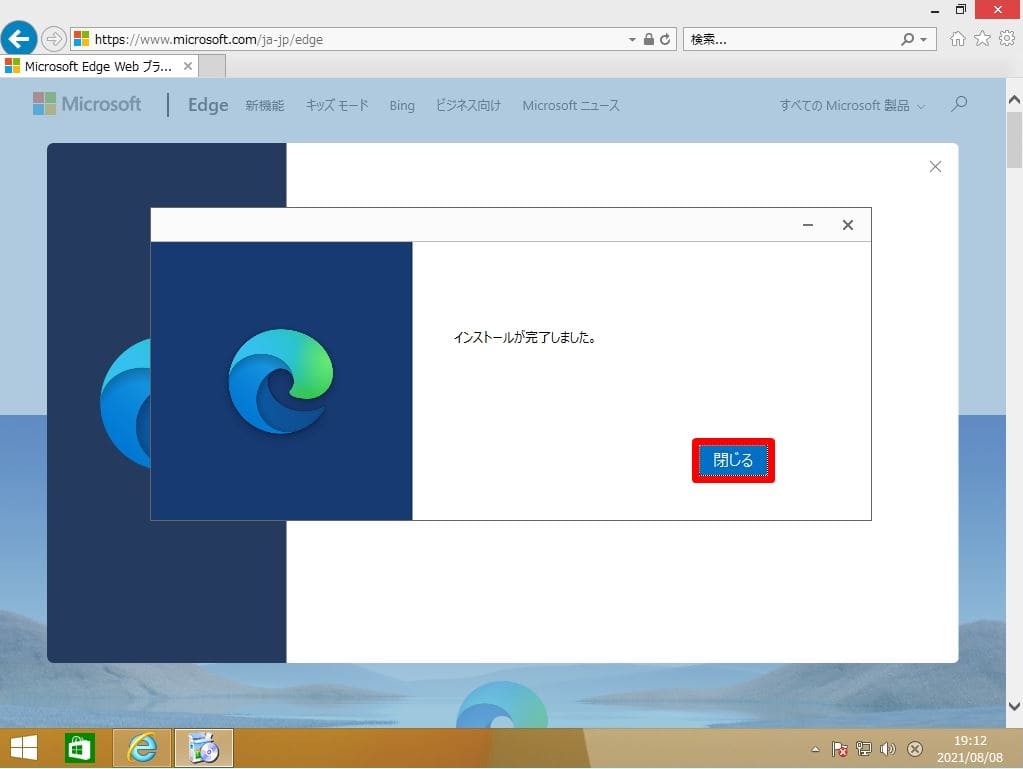Show security lock report icon
1023x769 pixels.
(649, 39)
